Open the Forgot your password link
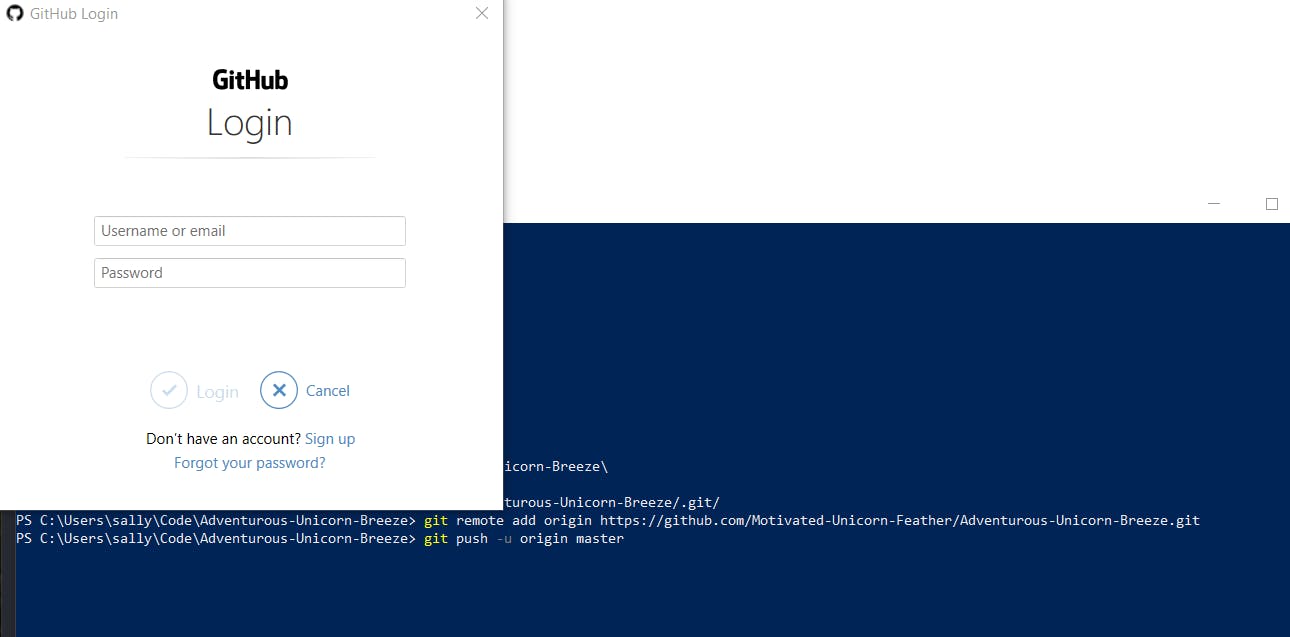This screenshot has height=637, width=1290. [x=250, y=463]
